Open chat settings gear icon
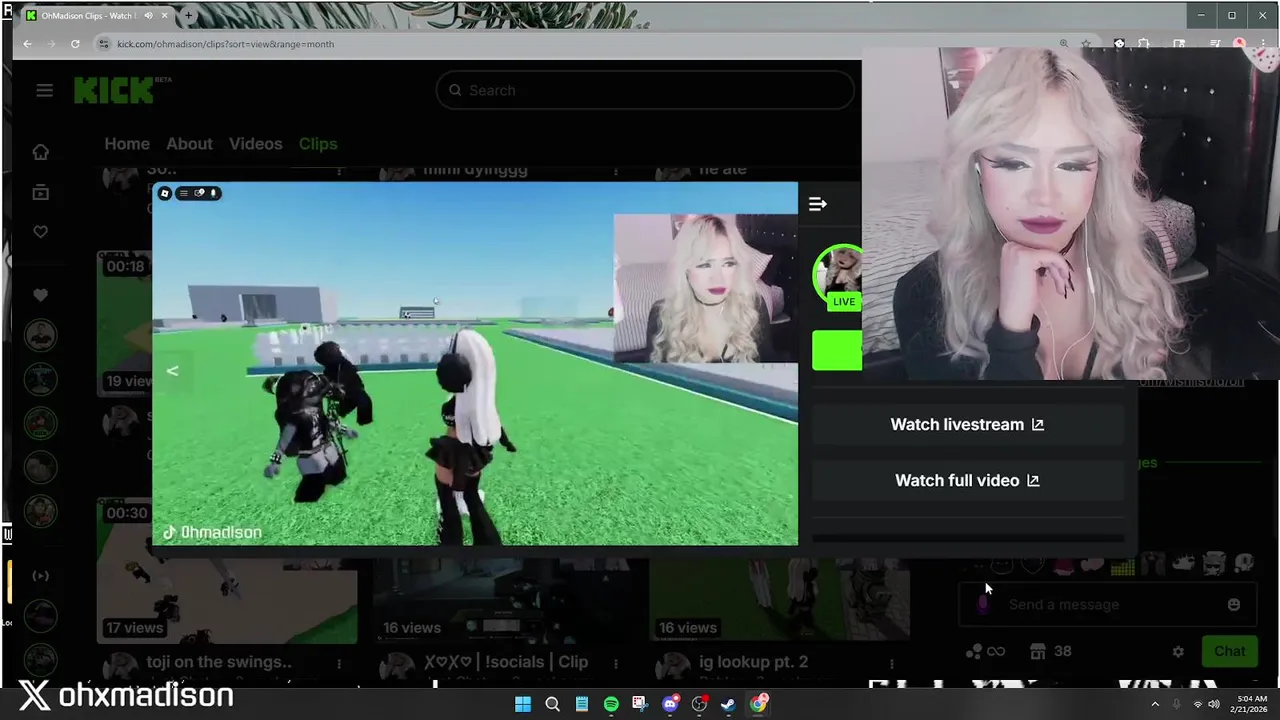Screen dimensions: 1280x720 click(1178, 651)
